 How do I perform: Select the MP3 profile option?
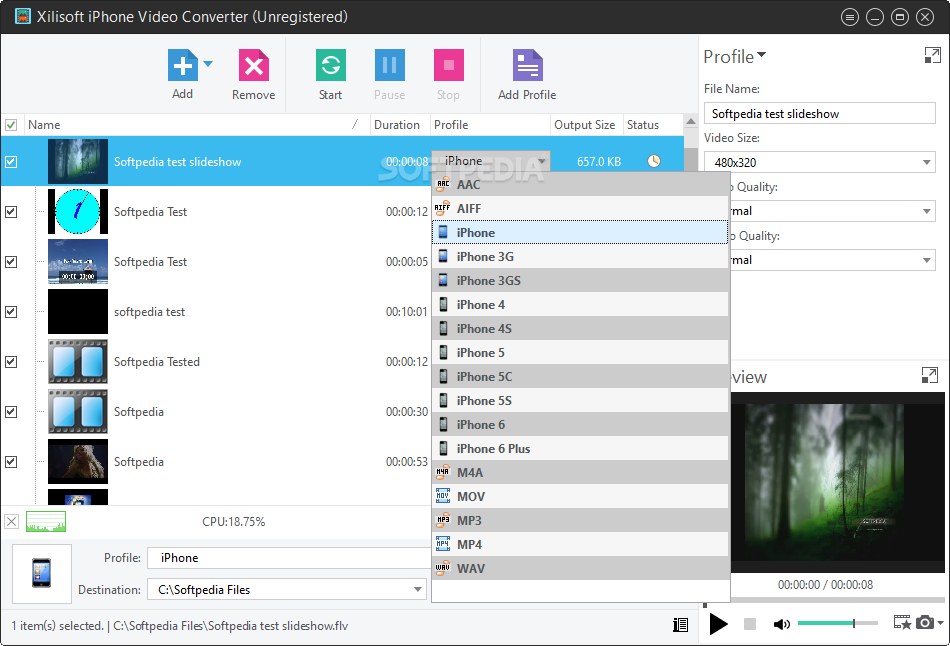click(580, 521)
